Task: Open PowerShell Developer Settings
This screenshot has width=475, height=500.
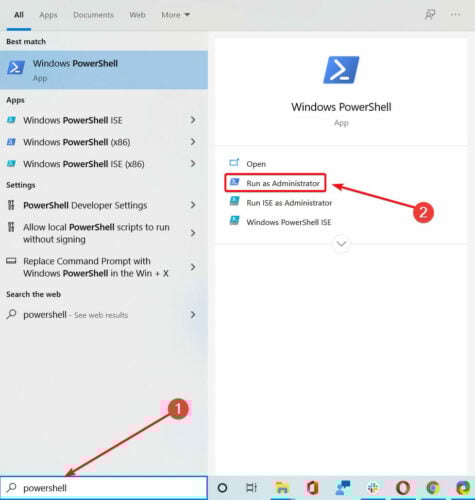Action: [104, 205]
